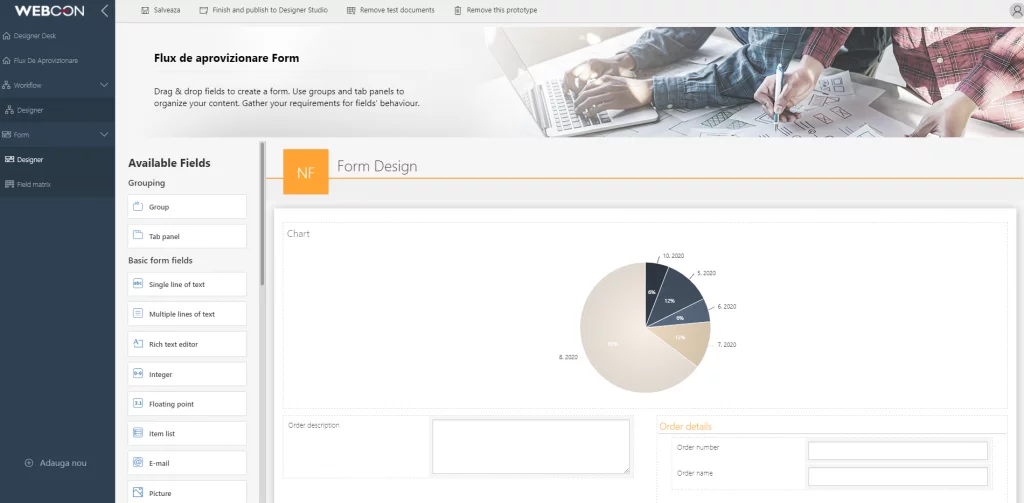This screenshot has width=1024, height=503.
Task: Click the Order details group header
Action: point(685,426)
